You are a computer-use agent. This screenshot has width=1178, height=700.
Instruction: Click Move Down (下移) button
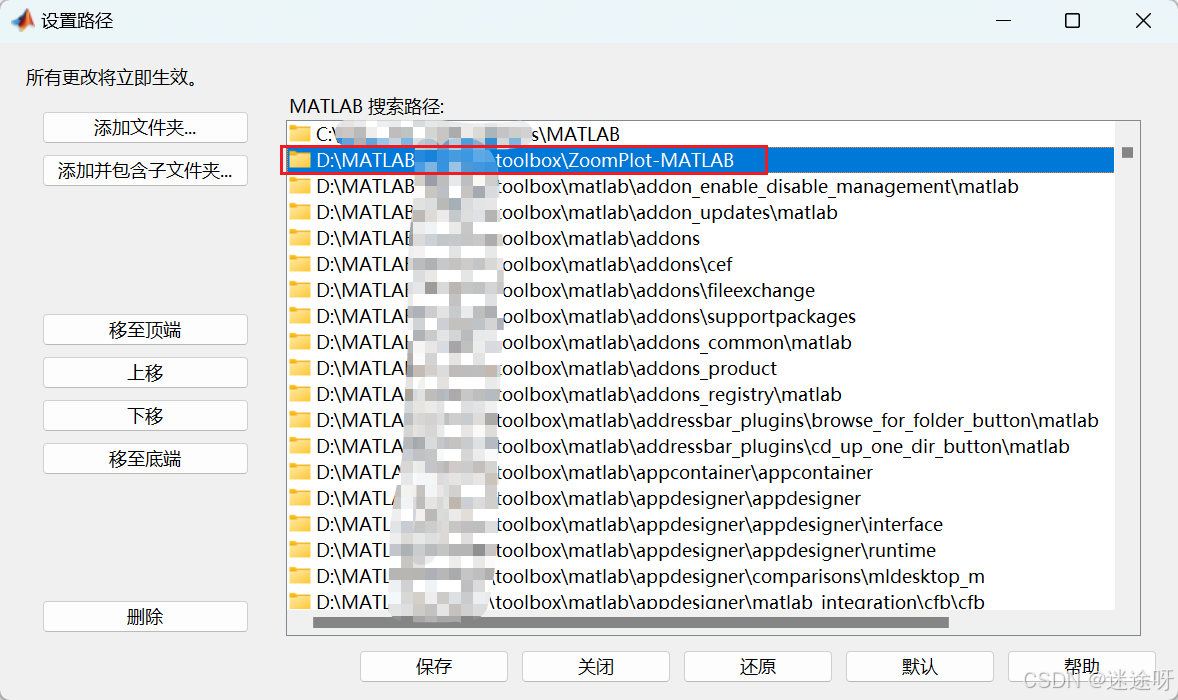click(145, 415)
